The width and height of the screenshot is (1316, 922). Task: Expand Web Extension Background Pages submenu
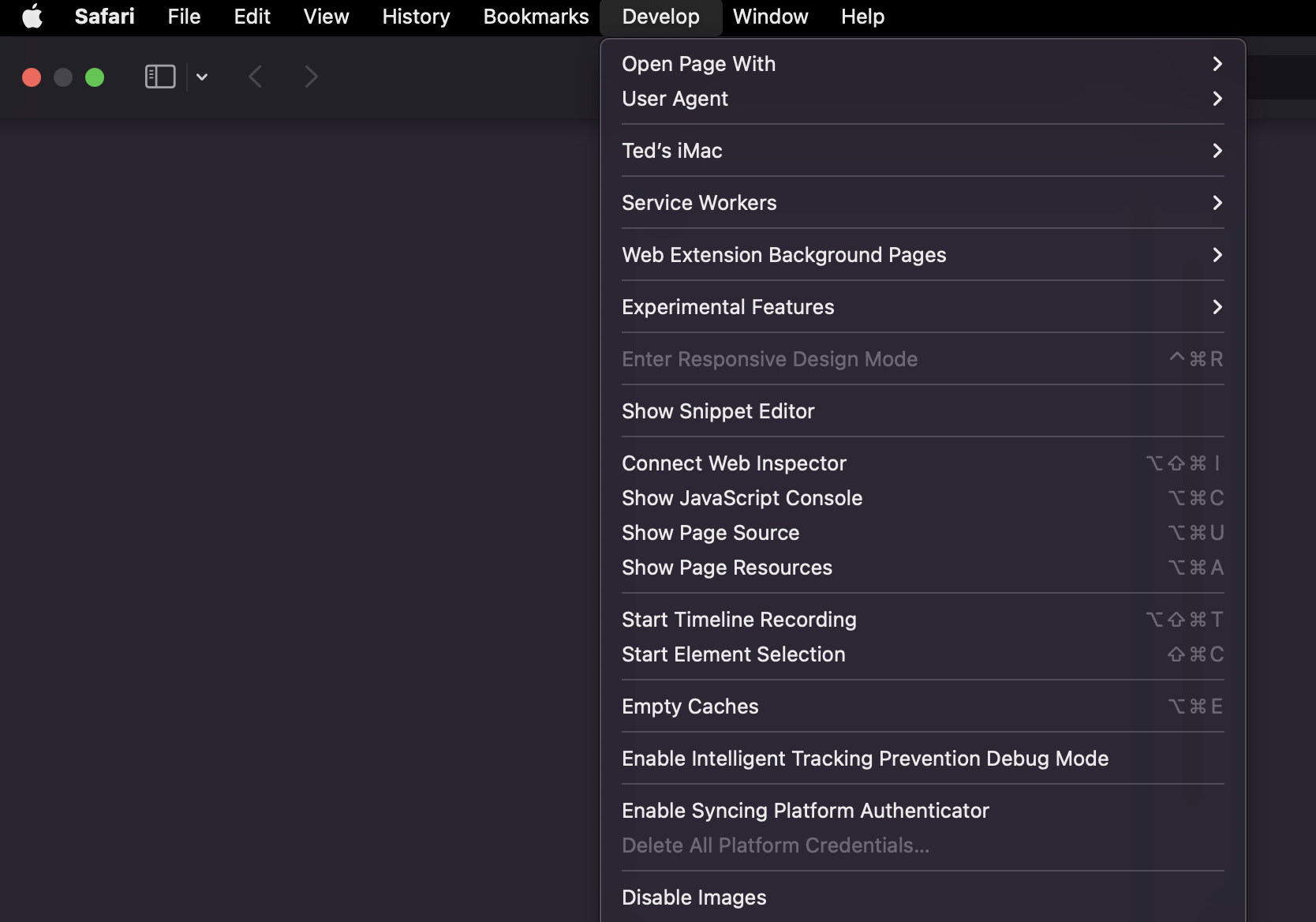pos(922,255)
